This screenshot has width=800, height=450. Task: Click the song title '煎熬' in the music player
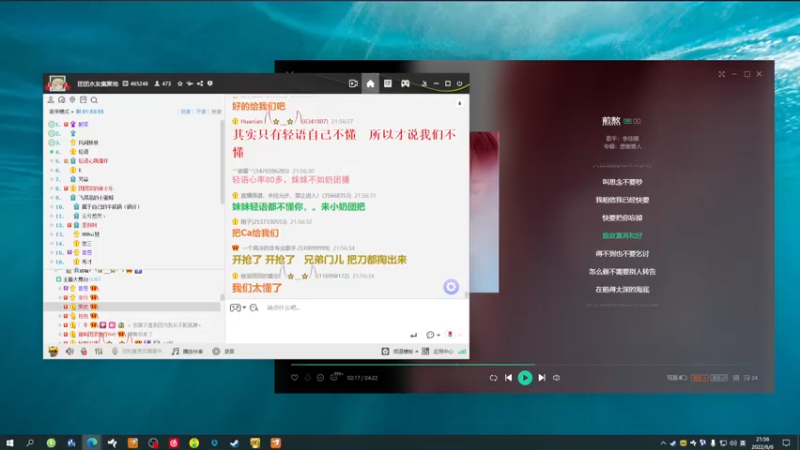611,121
